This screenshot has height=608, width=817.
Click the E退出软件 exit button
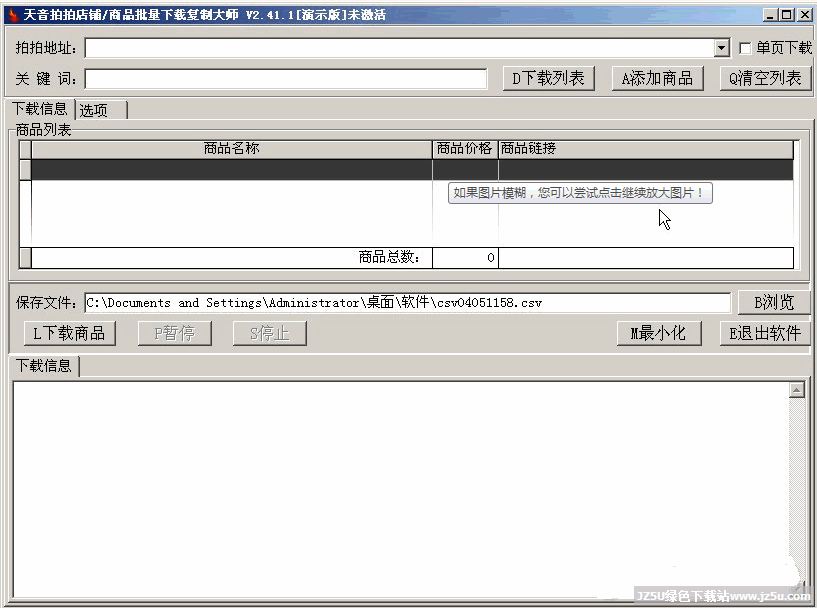pos(765,333)
